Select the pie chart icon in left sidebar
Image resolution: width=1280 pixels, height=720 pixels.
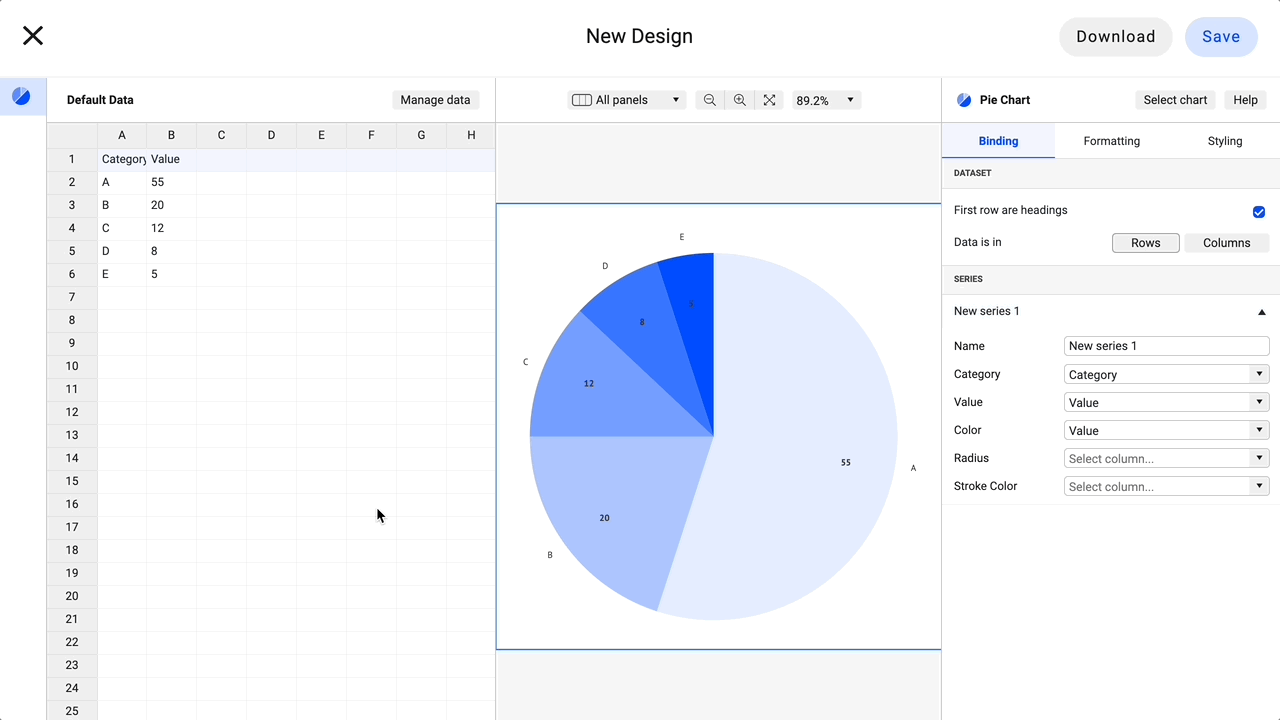click(22, 96)
